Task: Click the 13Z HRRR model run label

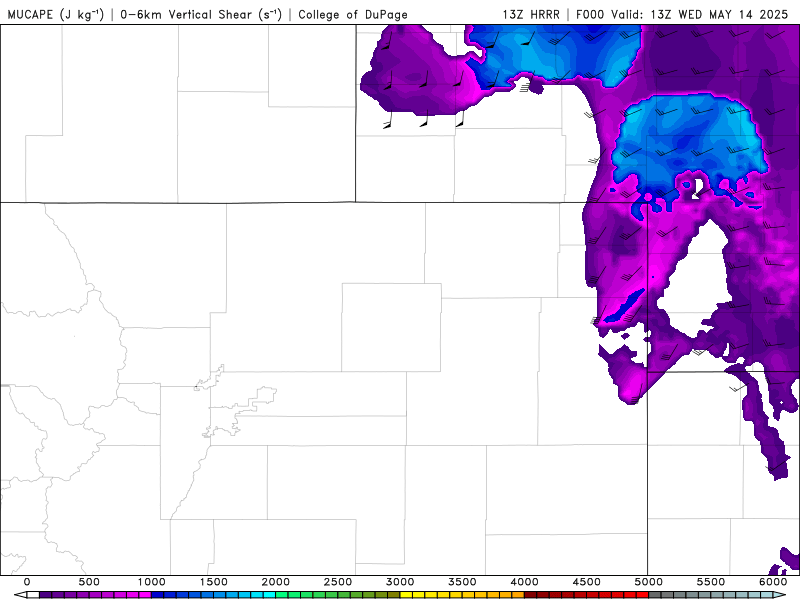Action: tap(531, 14)
